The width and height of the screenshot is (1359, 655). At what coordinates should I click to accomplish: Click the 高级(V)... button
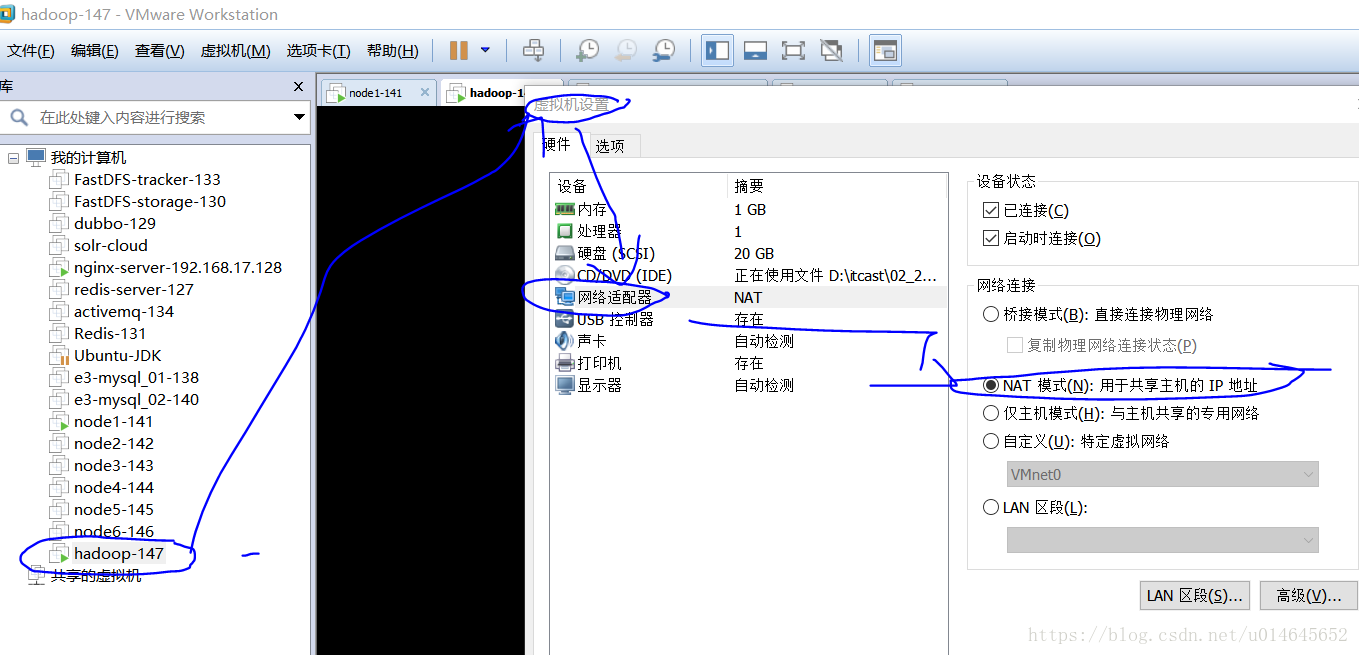click(1308, 596)
